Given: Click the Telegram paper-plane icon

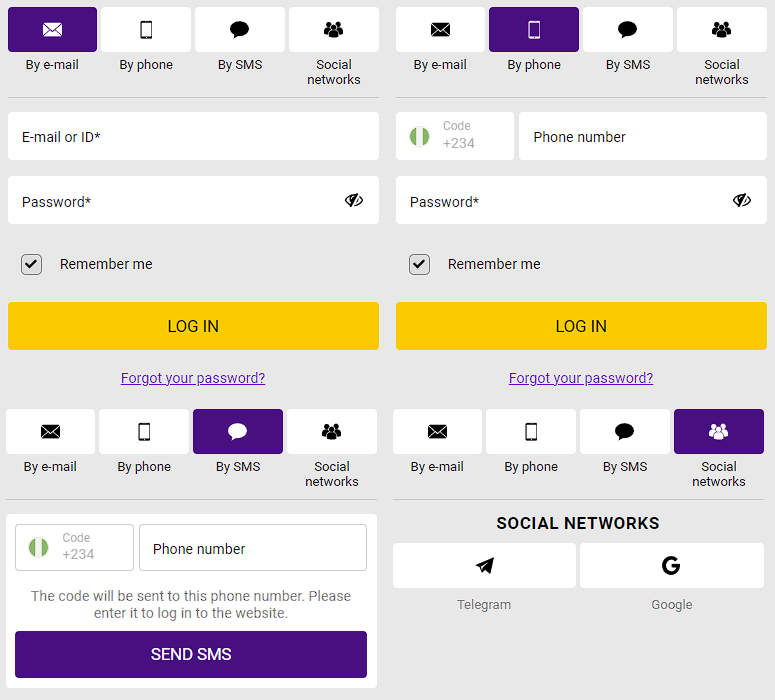Looking at the screenshot, I should (484, 566).
